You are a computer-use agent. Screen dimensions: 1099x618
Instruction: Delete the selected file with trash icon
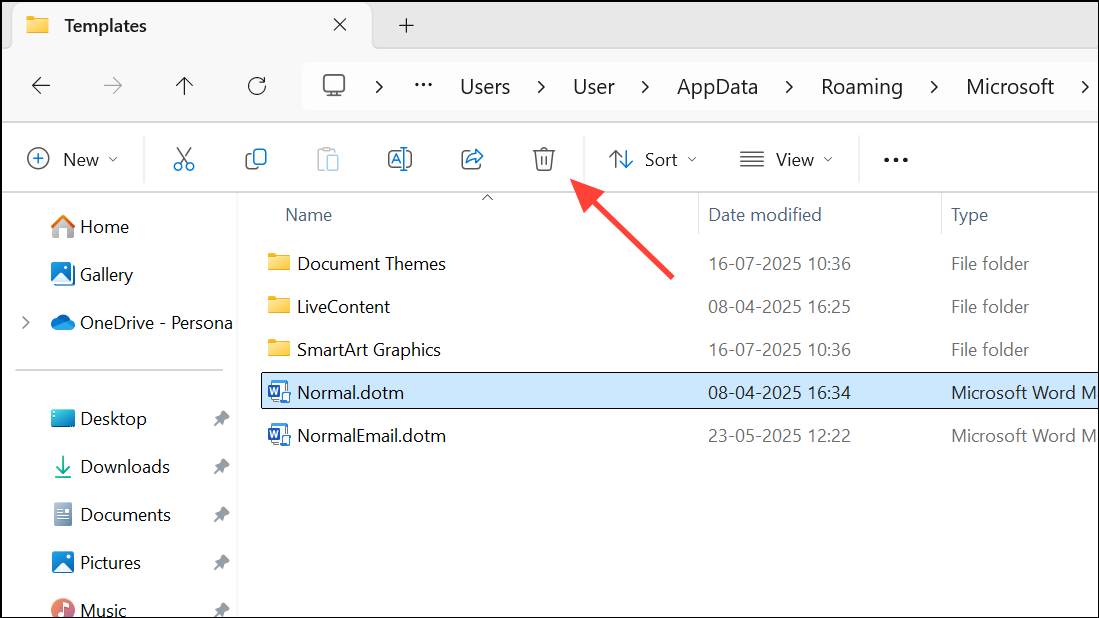point(543,159)
